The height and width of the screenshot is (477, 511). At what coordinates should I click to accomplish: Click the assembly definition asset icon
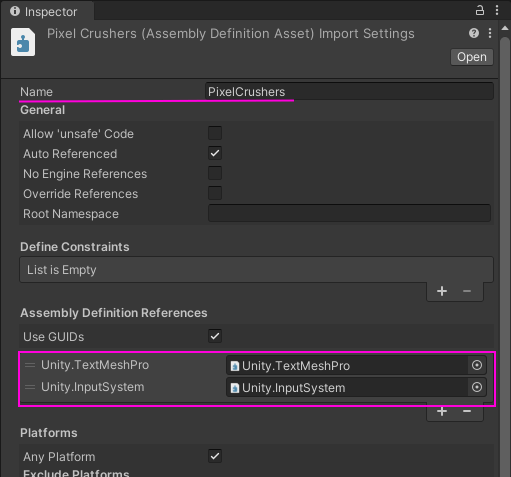23,42
